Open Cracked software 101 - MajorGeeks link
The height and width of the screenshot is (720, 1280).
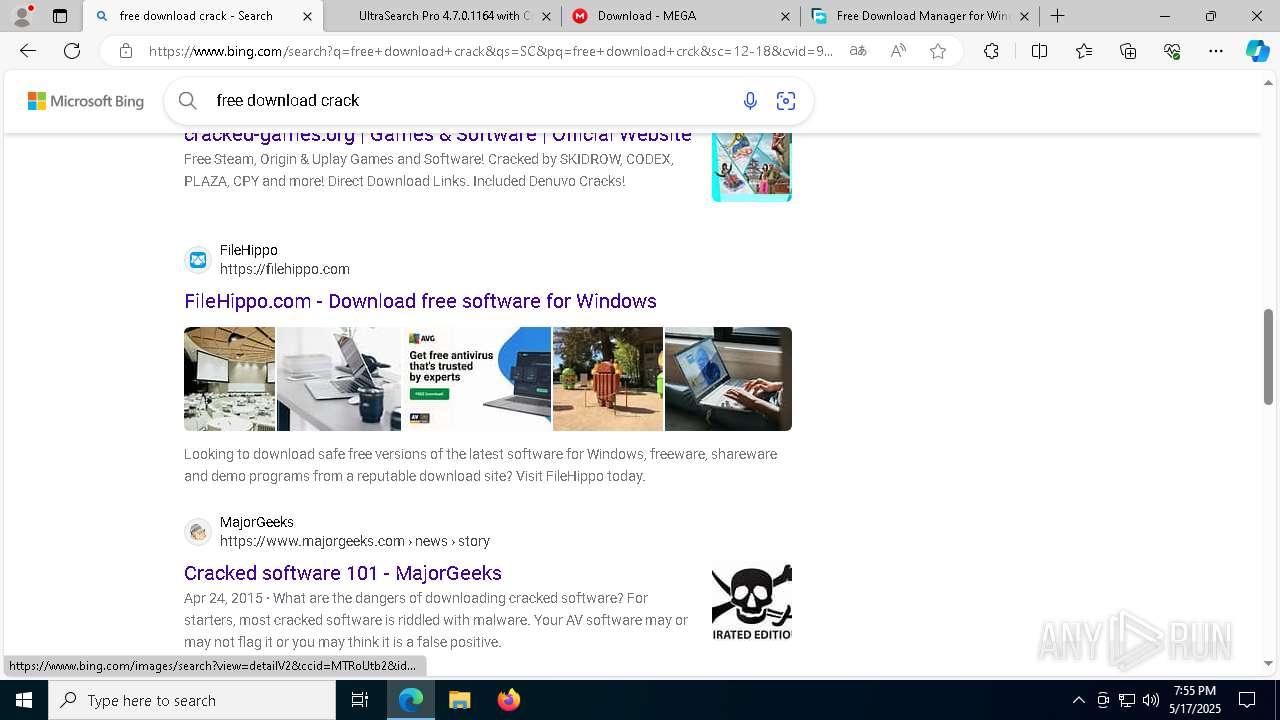(x=343, y=573)
